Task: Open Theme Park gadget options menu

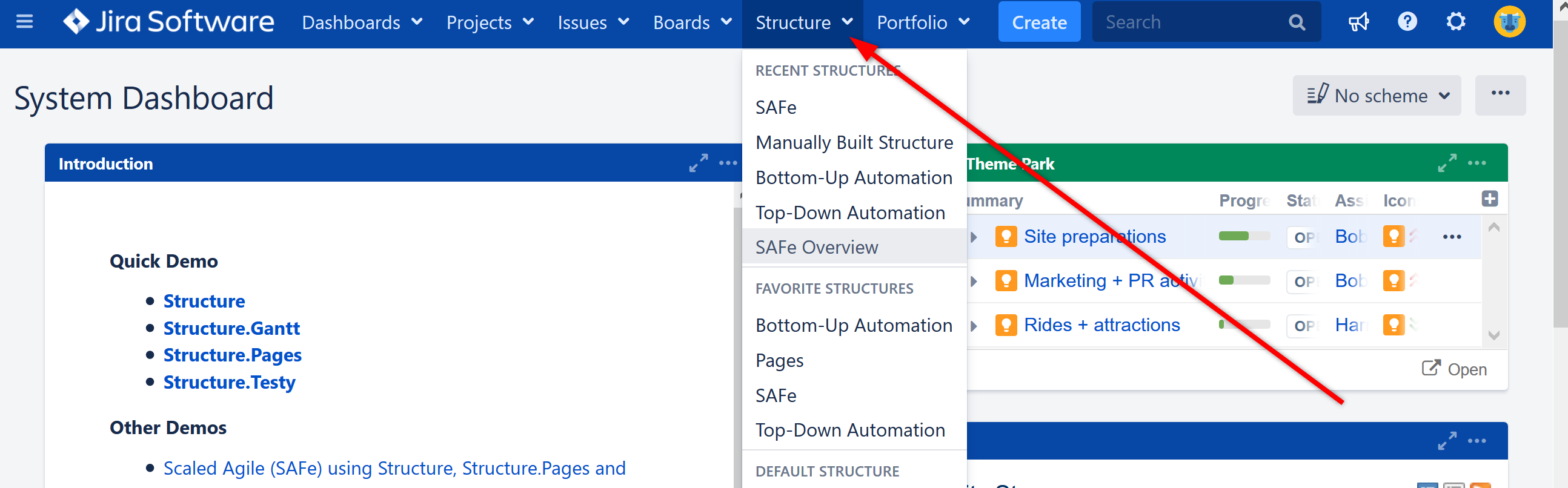Action: 1477,163
